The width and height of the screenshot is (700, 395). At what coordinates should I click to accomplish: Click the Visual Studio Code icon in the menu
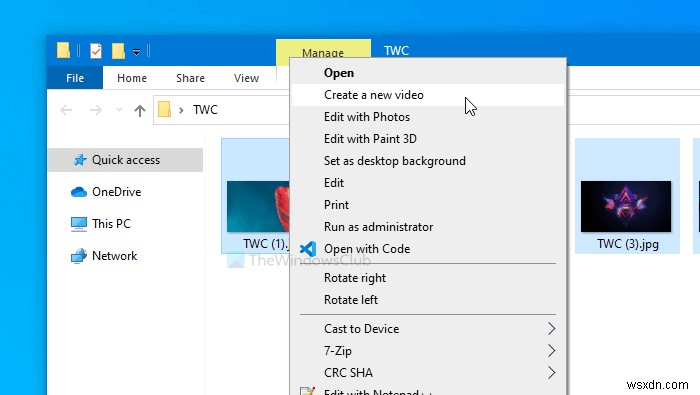pos(308,249)
